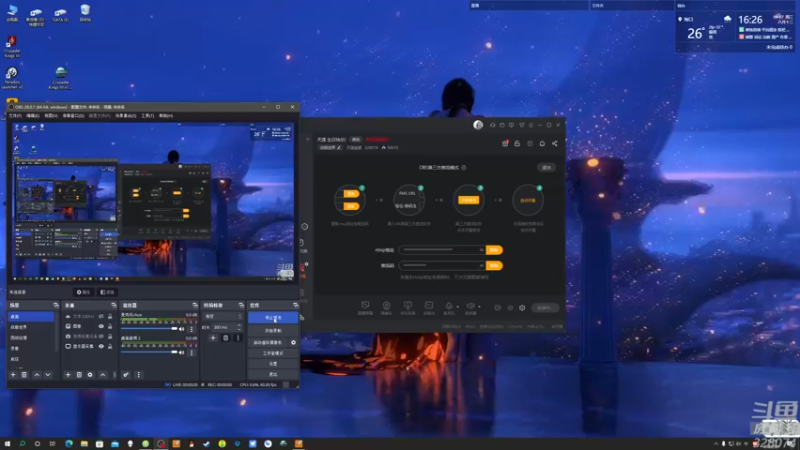Open the Sources toolbar three-dot overflow menu
Screen dimensions: 800x450
tap(114, 374)
